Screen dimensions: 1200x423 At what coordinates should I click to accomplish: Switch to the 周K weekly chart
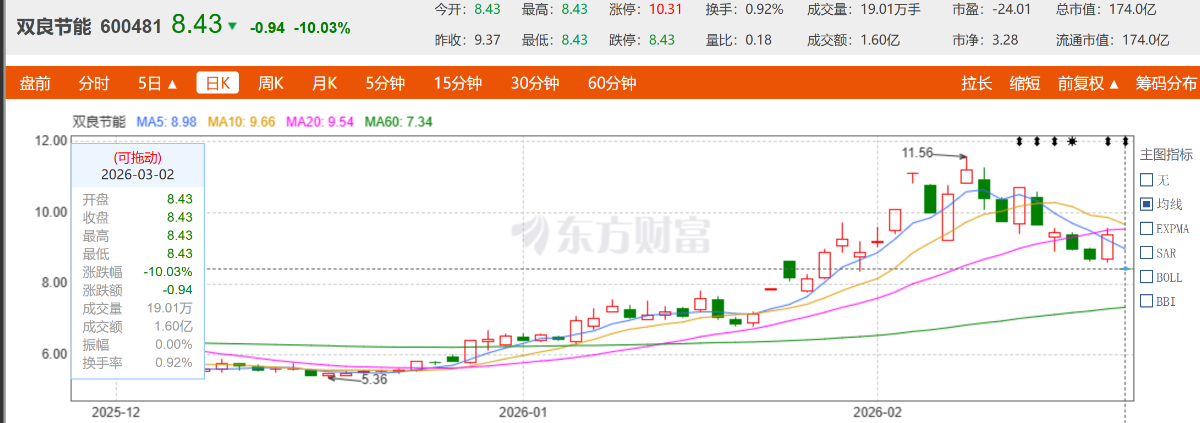pos(271,83)
